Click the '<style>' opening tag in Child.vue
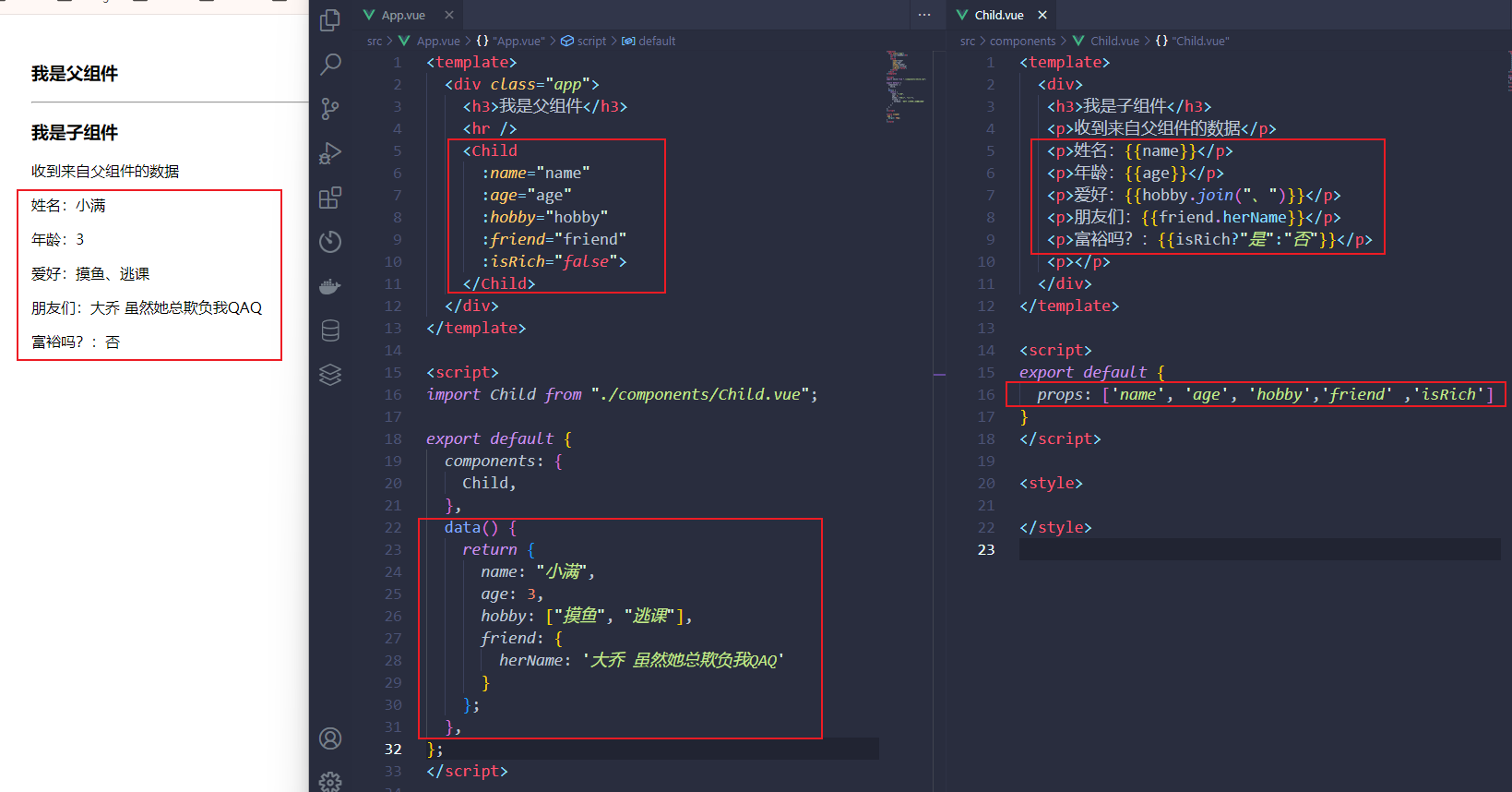The image size is (1512, 792). (x=1051, y=483)
